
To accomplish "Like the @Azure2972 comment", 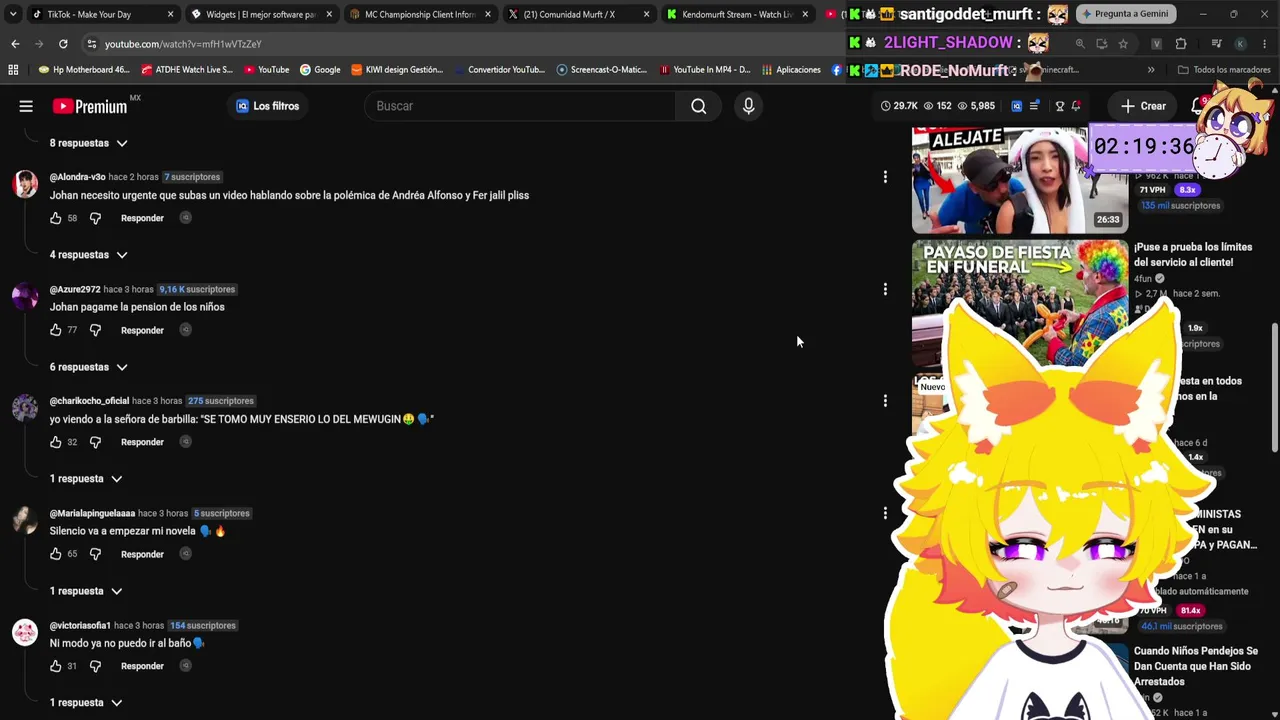I will tap(56, 330).
